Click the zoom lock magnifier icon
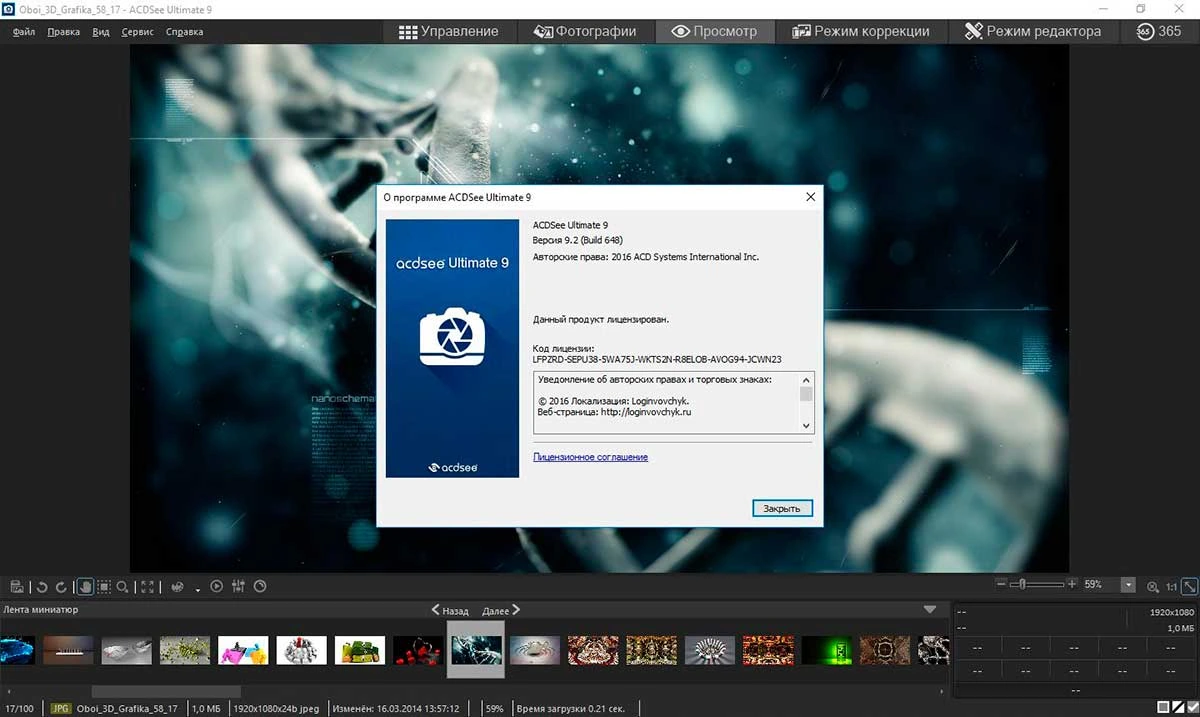The height and width of the screenshot is (717, 1200). [1153, 587]
